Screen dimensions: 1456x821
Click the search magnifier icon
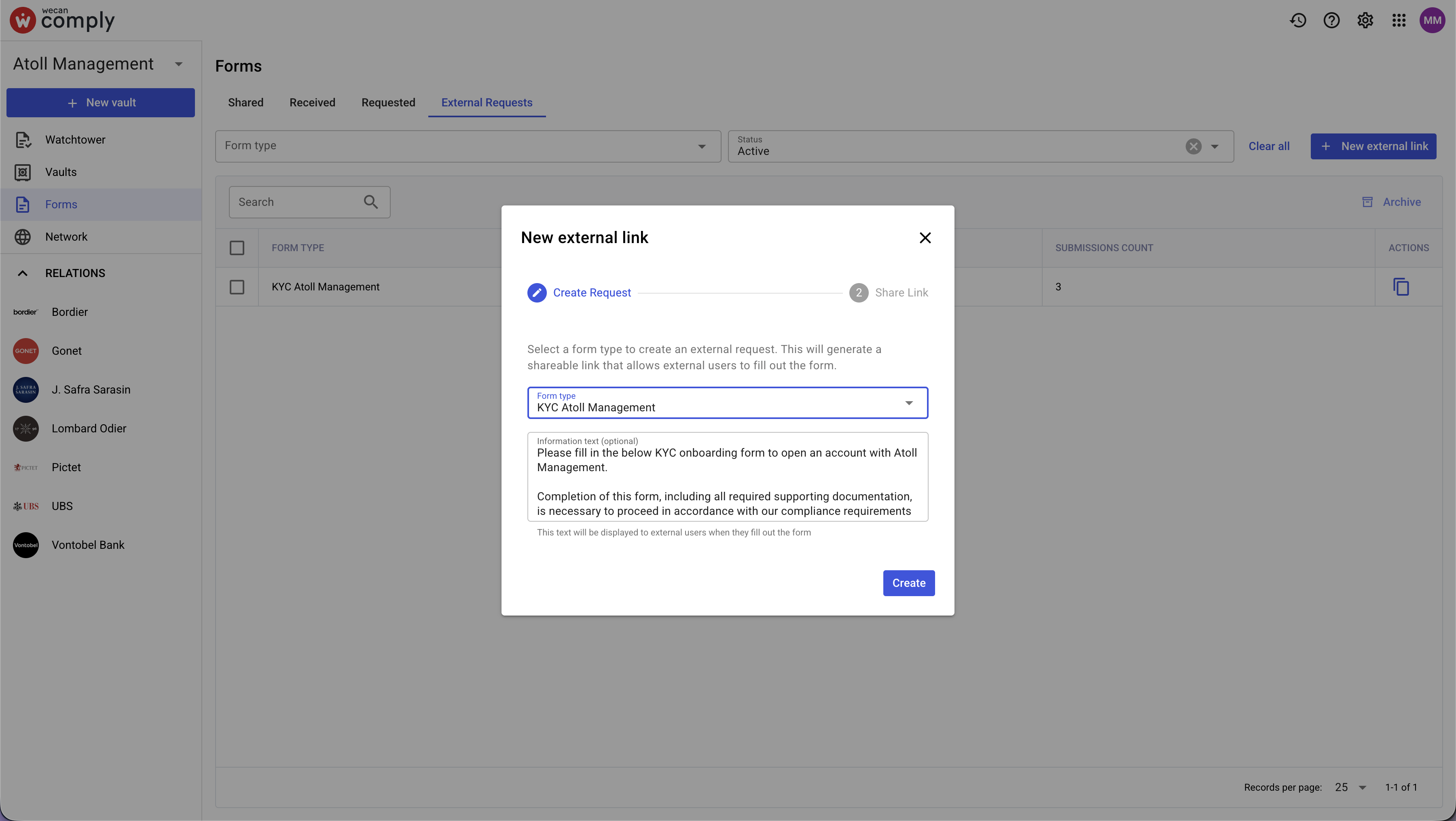pyautogui.click(x=371, y=202)
